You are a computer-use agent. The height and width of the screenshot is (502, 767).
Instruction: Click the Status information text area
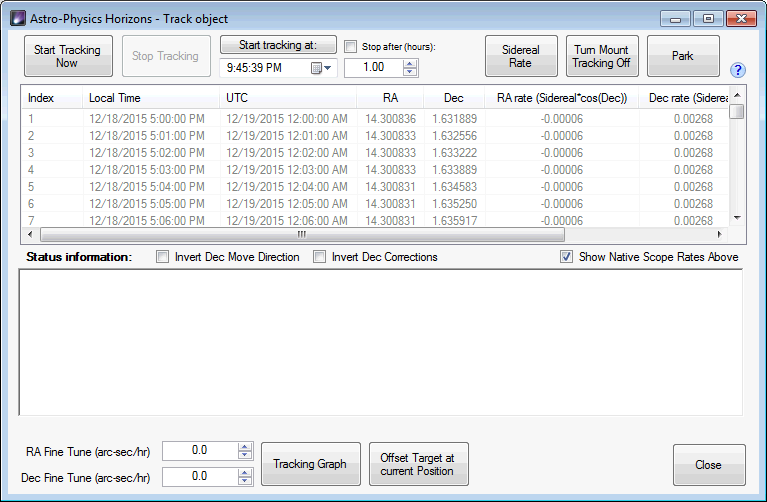coord(381,342)
